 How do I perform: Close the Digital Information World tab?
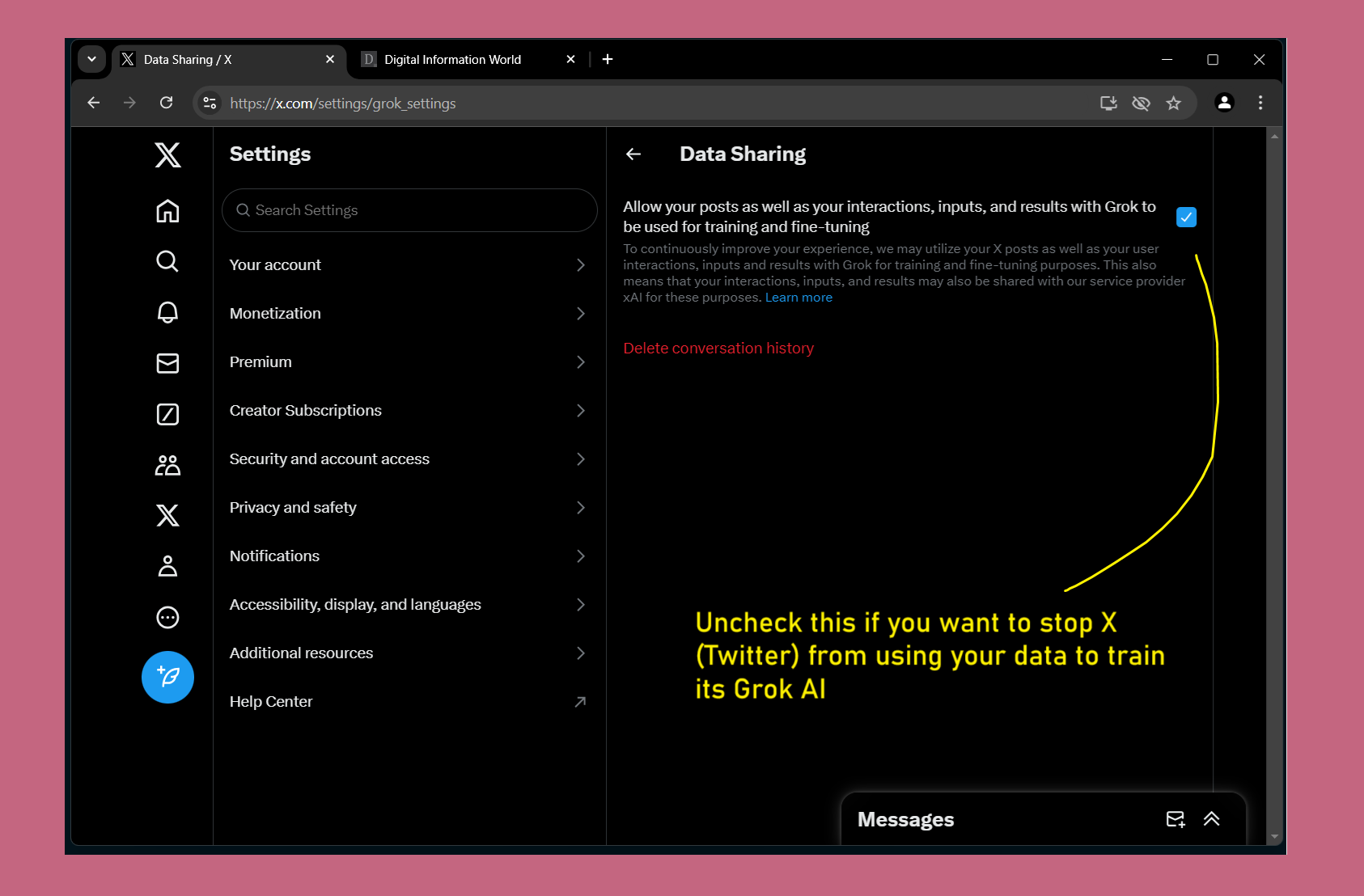pos(570,59)
